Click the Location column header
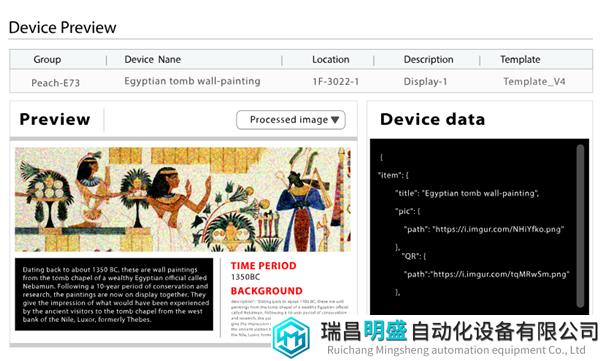 pos(331,59)
